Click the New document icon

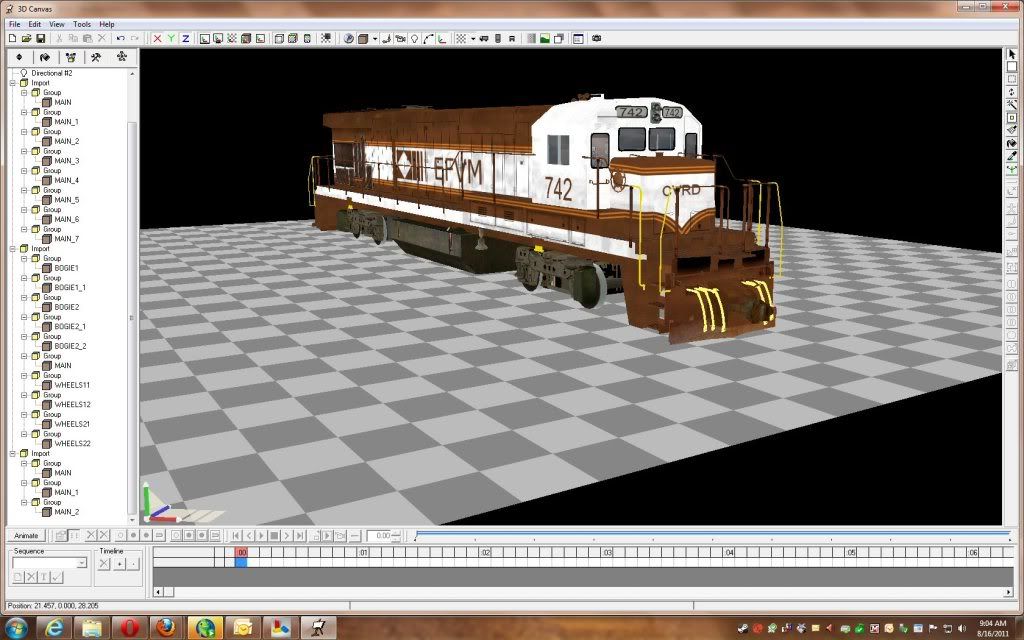[12, 38]
